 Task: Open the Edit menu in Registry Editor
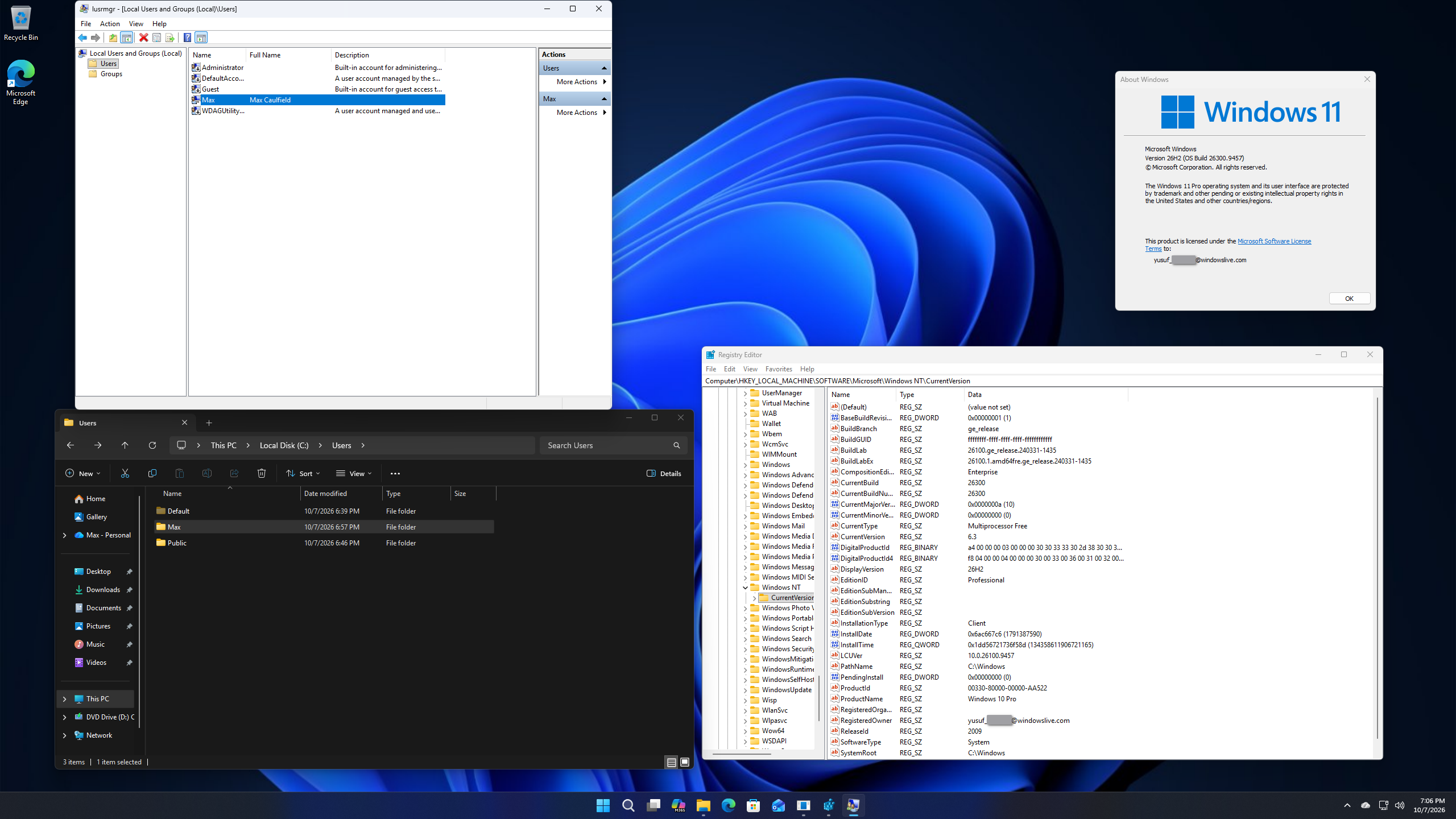click(729, 369)
